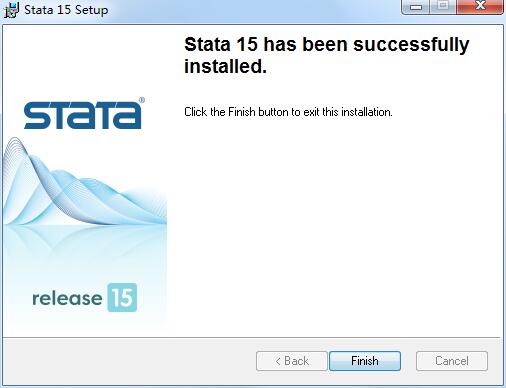This screenshot has height=388, width=506.
Task: Click the 'Stata 15 has been successfully installed.' heading
Action: 327,55
